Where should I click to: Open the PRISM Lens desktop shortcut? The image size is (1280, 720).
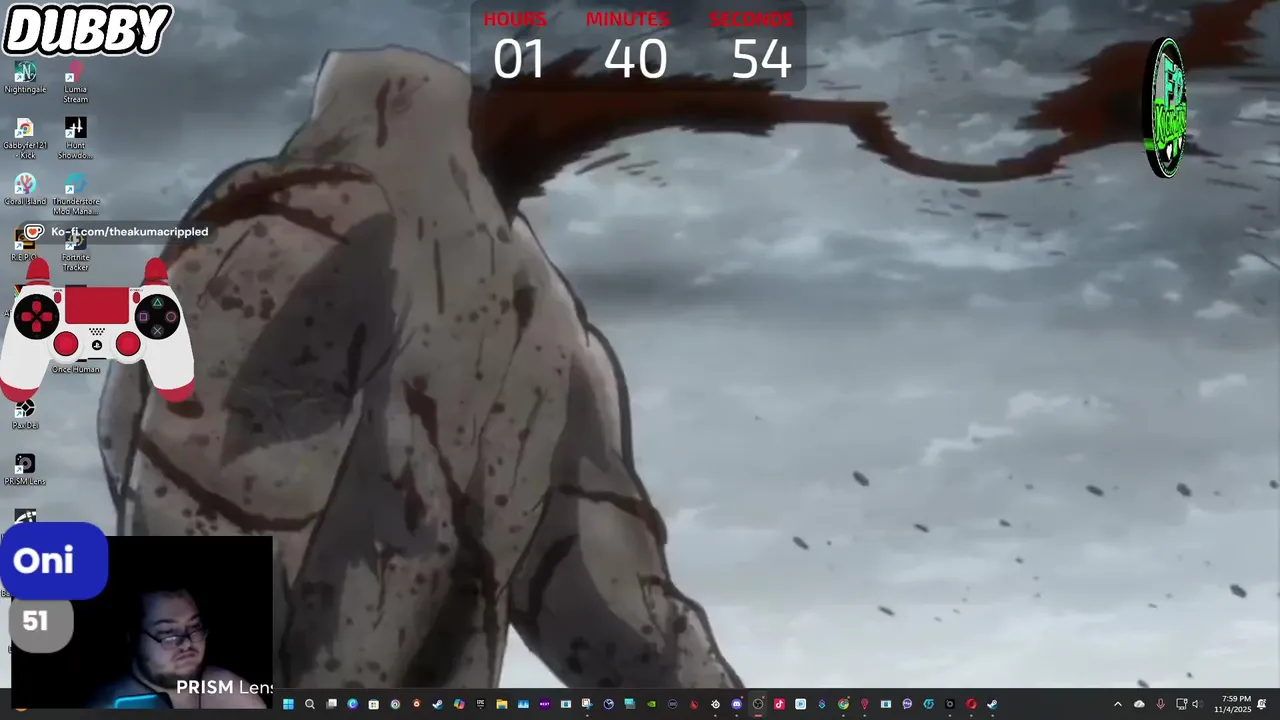coord(25,470)
